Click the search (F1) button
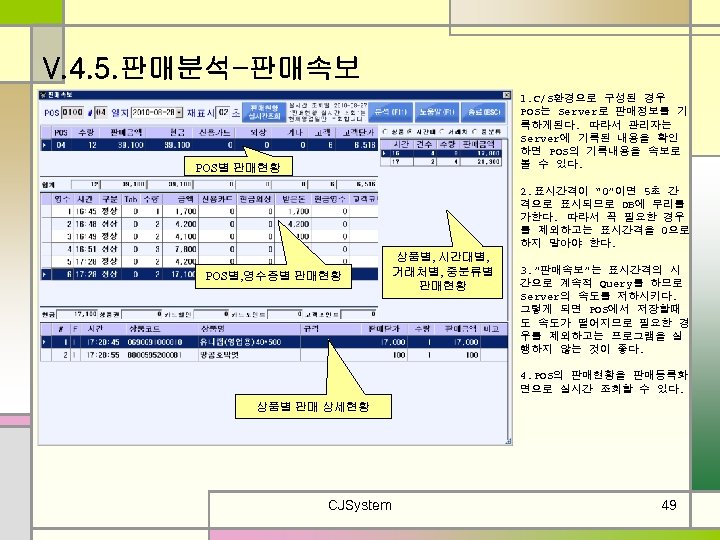Image resolution: width=720 pixels, height=540 pixels. [x=391, y=112]
